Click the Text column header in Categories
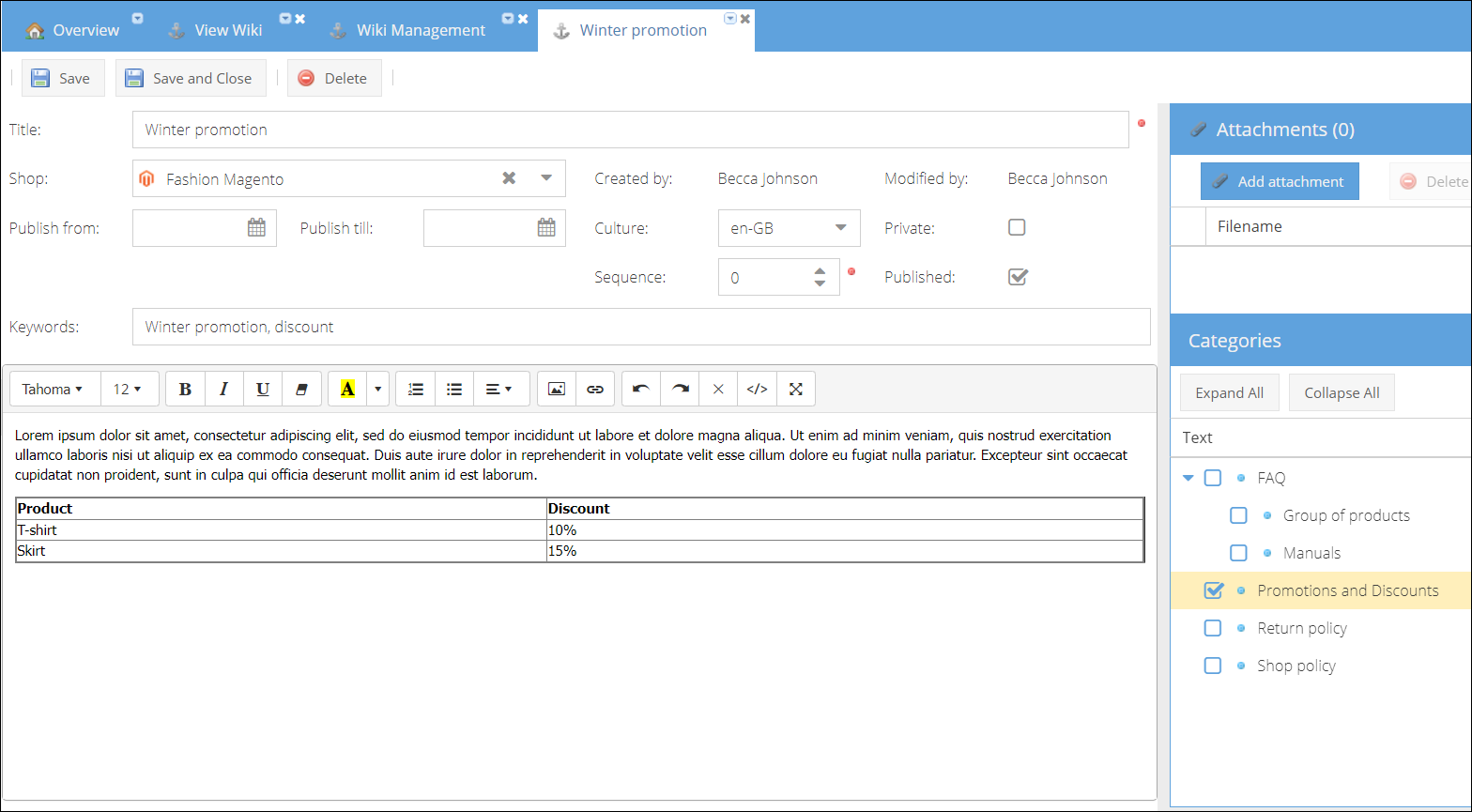This screenshot has width=1472, height=812. (x=1321, y=437)
